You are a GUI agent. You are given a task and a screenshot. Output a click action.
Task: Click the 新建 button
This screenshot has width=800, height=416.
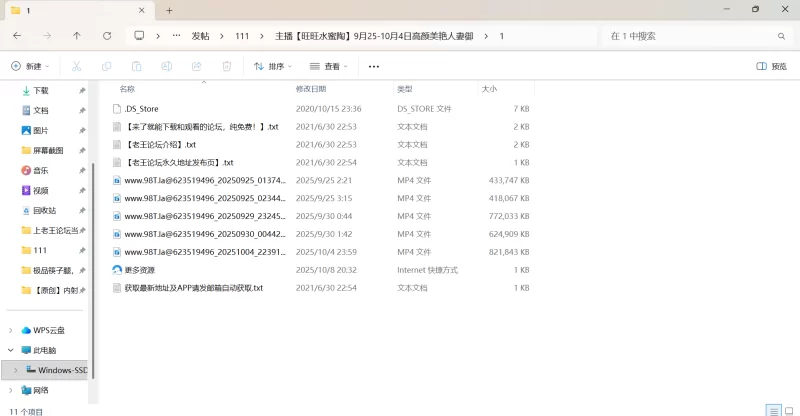click(34, 67)
